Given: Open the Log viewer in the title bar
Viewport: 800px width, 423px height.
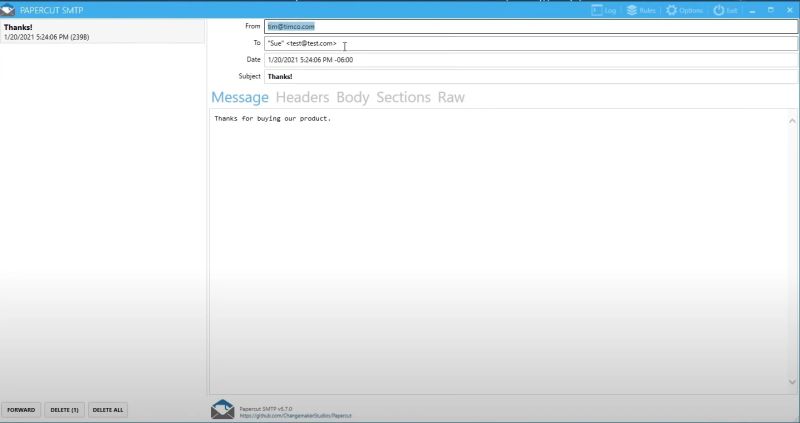Looking at the screenshot, I should pos(604,10).
